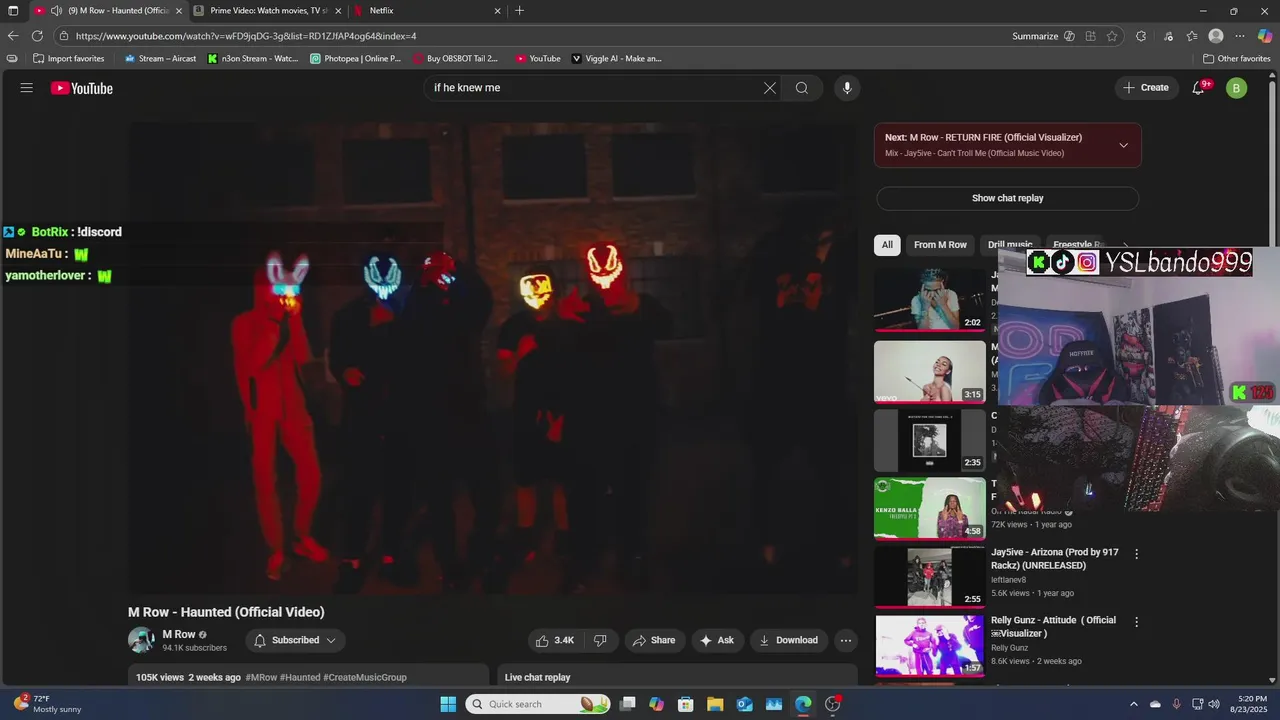Open volume control in system tray

click(1216, 704)
